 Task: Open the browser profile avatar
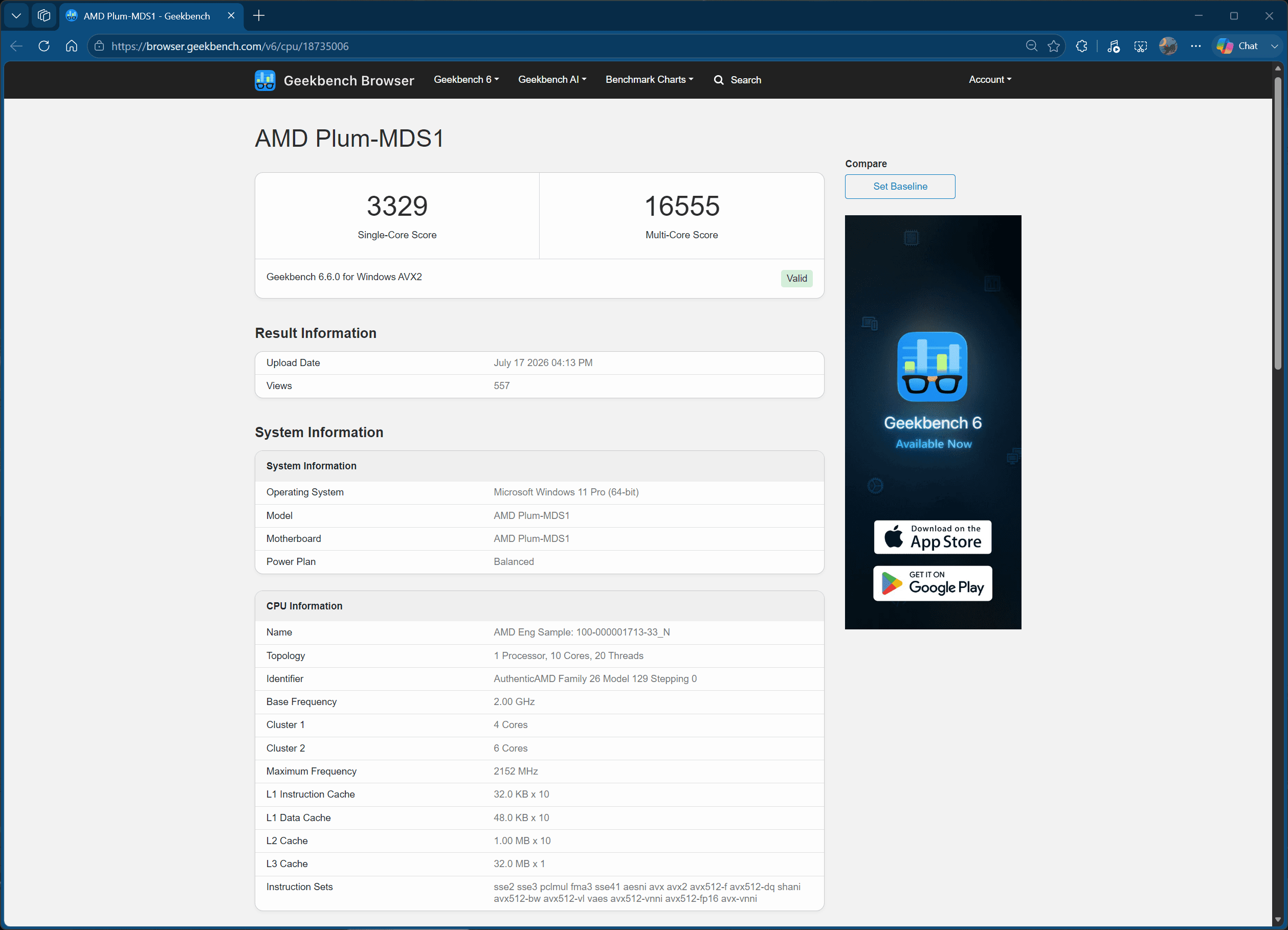pos(1168,46)
